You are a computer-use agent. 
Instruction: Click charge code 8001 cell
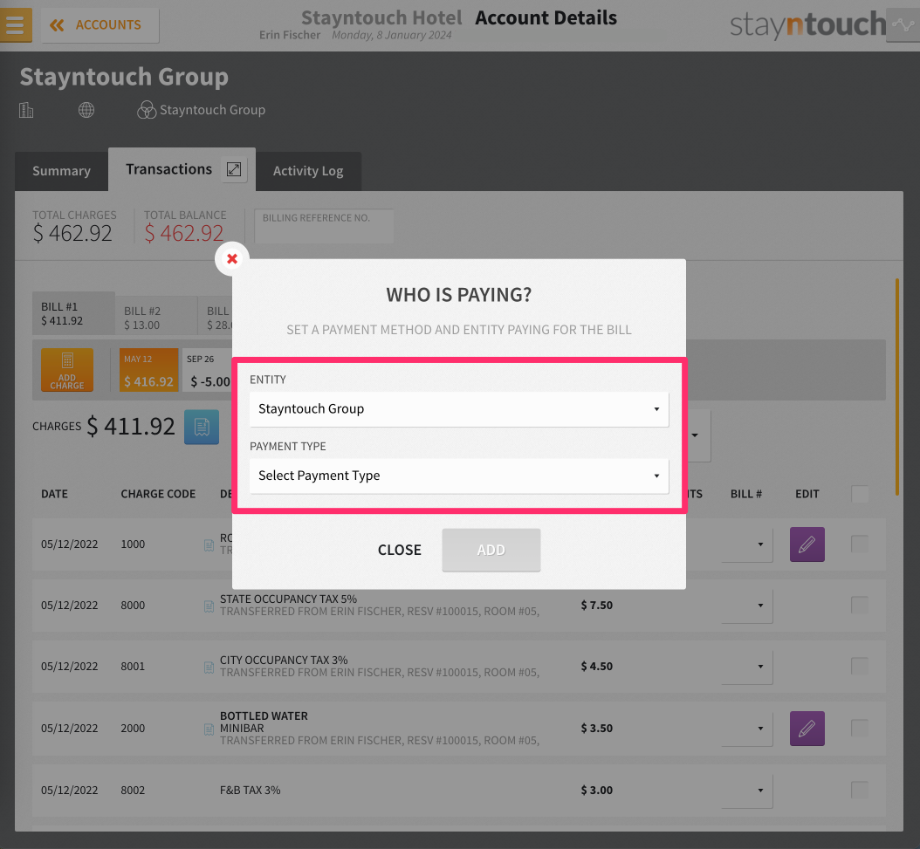[x=133, y=666]
